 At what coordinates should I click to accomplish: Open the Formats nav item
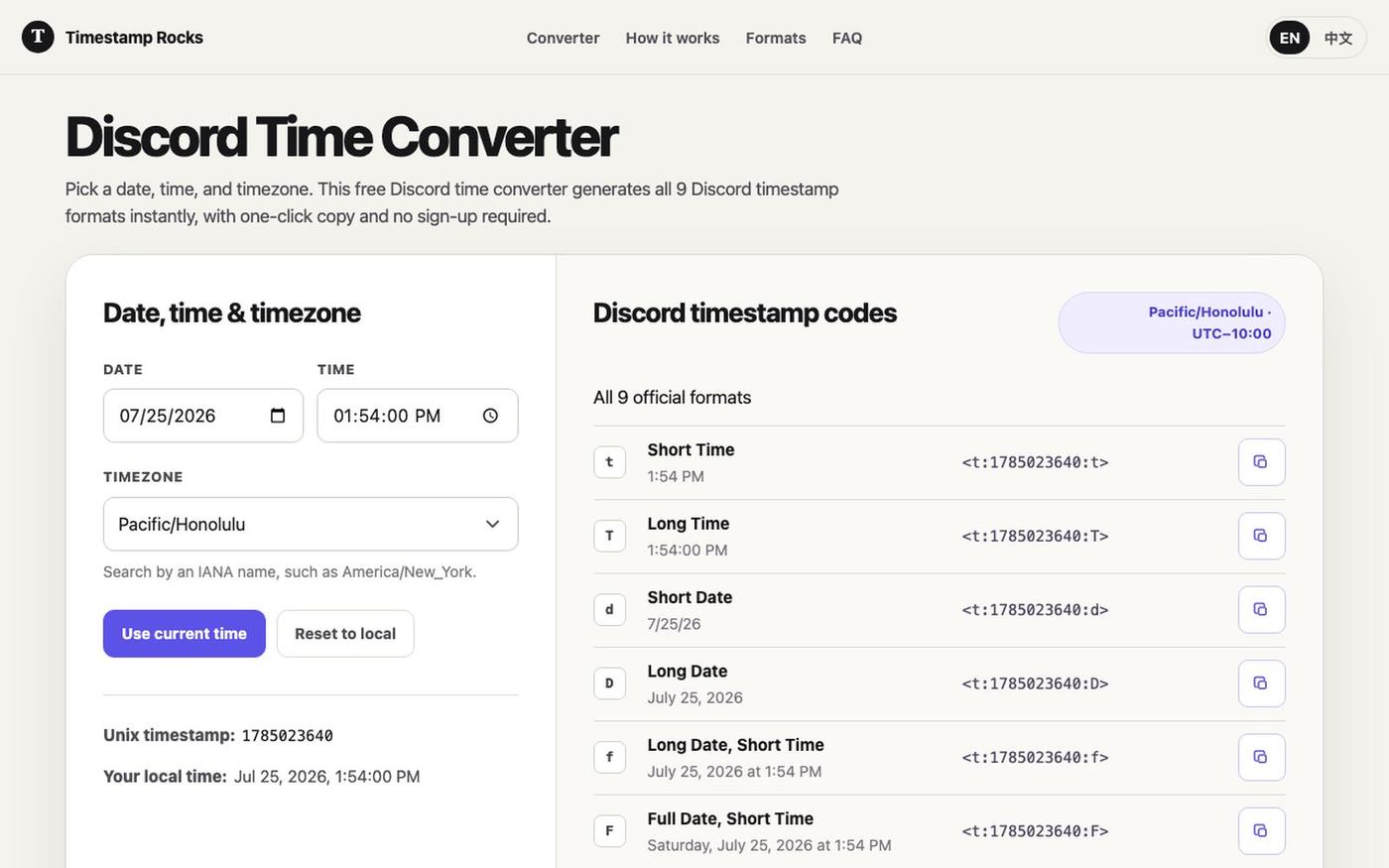click(x=776, y=38)
